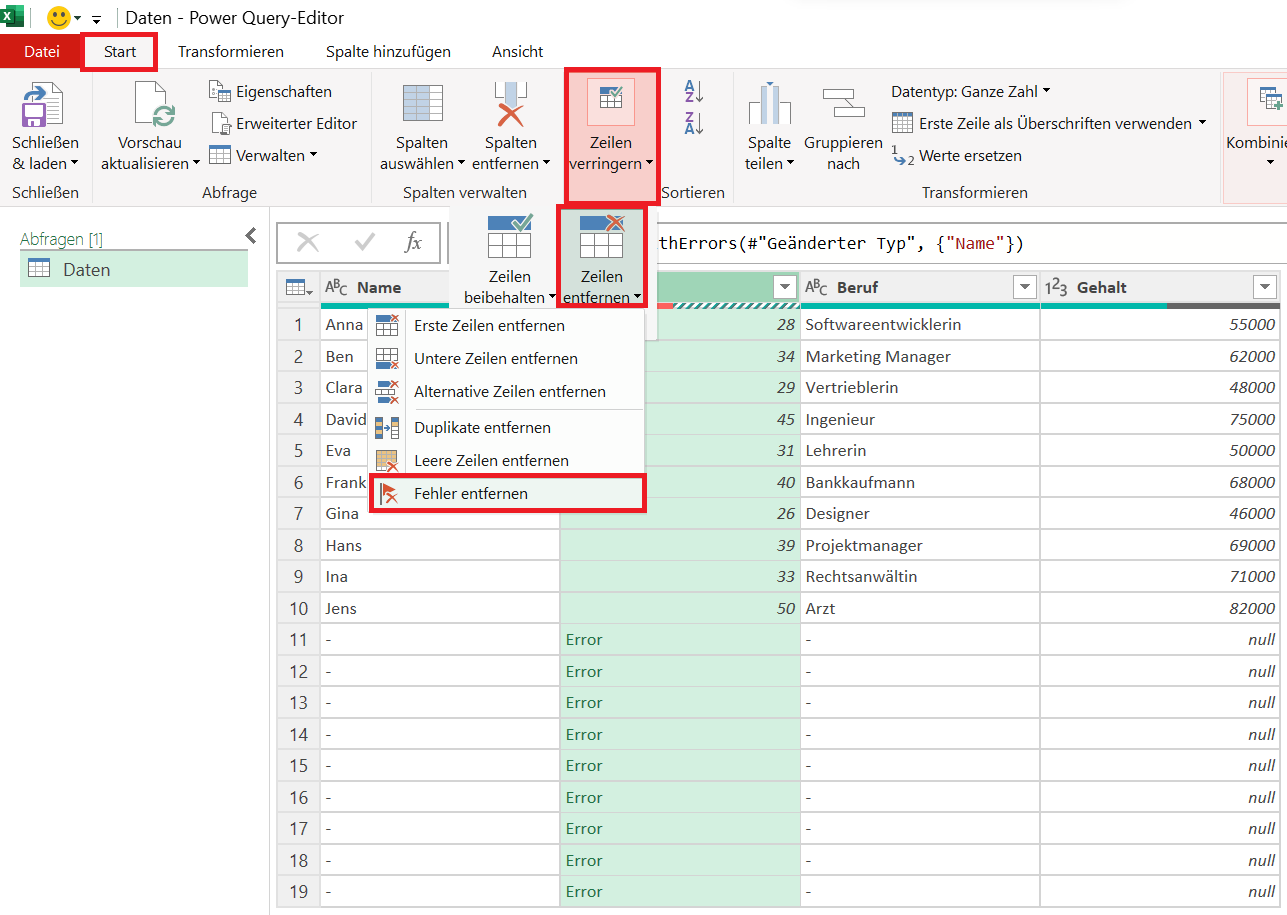Click Gruppieren nach icon
Image resolution: width=1287 pixels, height=915 pixels.
coord(842,105)
